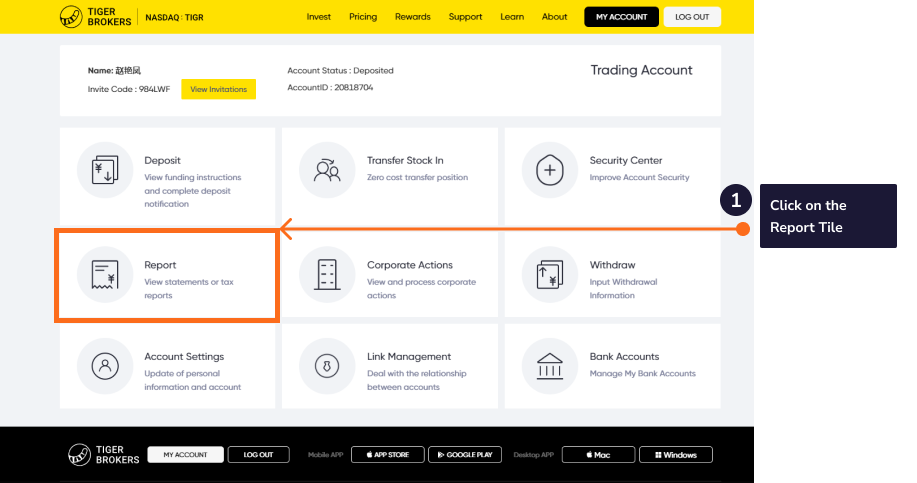
Task: Open the Deposit tile icon
Action: click(x=105, y=170)
